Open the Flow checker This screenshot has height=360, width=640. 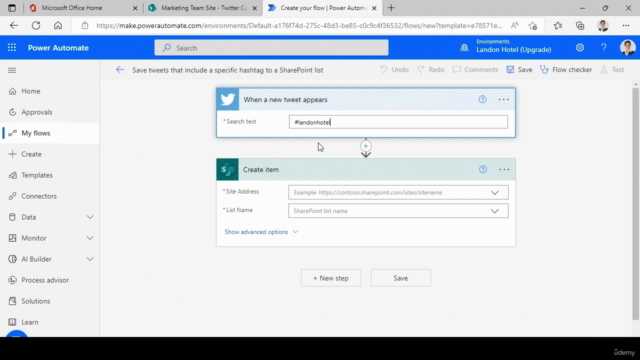tap(566, 70)
